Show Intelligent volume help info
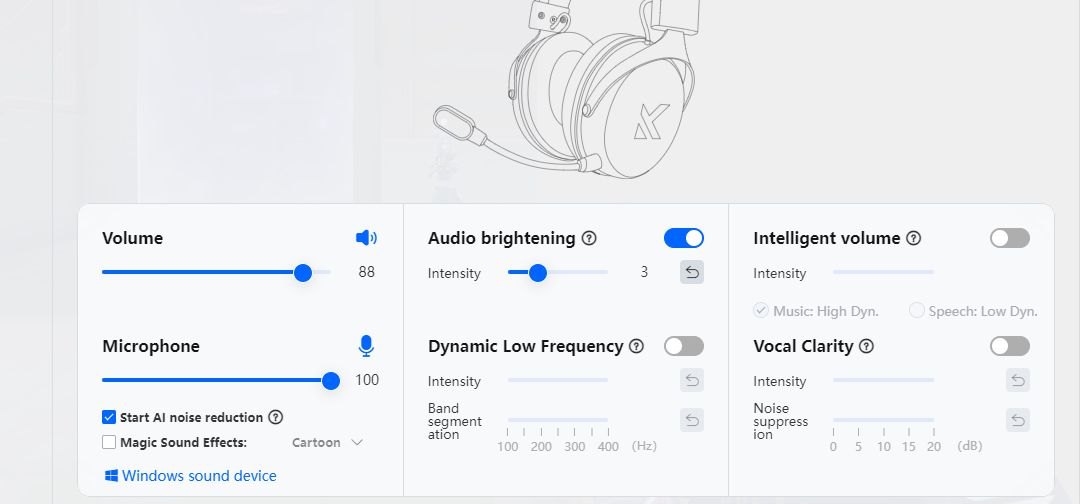Image resolution: width=1080 pixels, height=504 pixels. [913, 238]
